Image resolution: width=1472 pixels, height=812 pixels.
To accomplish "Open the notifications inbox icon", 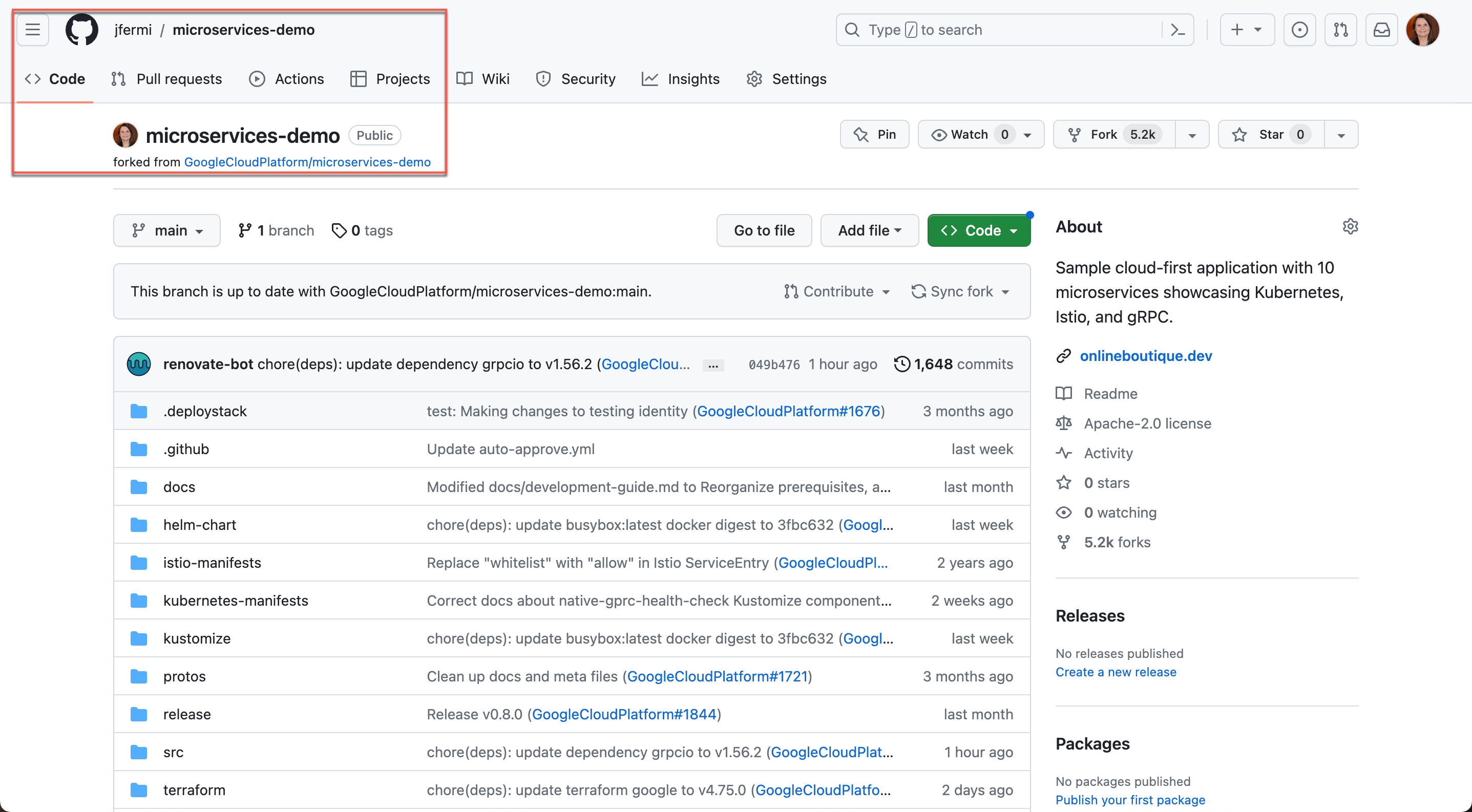I will (x=1382, y=30).
